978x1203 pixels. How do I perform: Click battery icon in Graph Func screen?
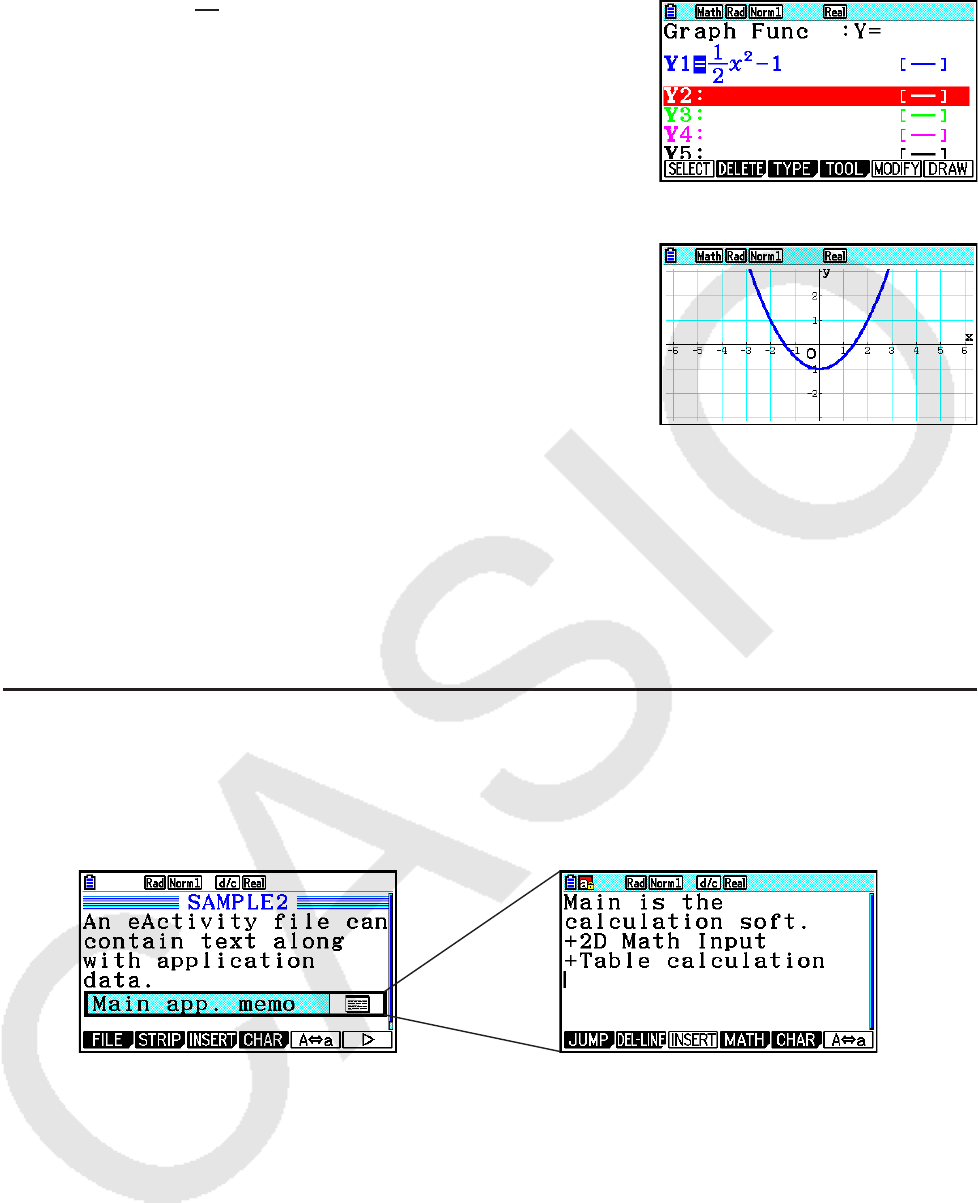672,11
